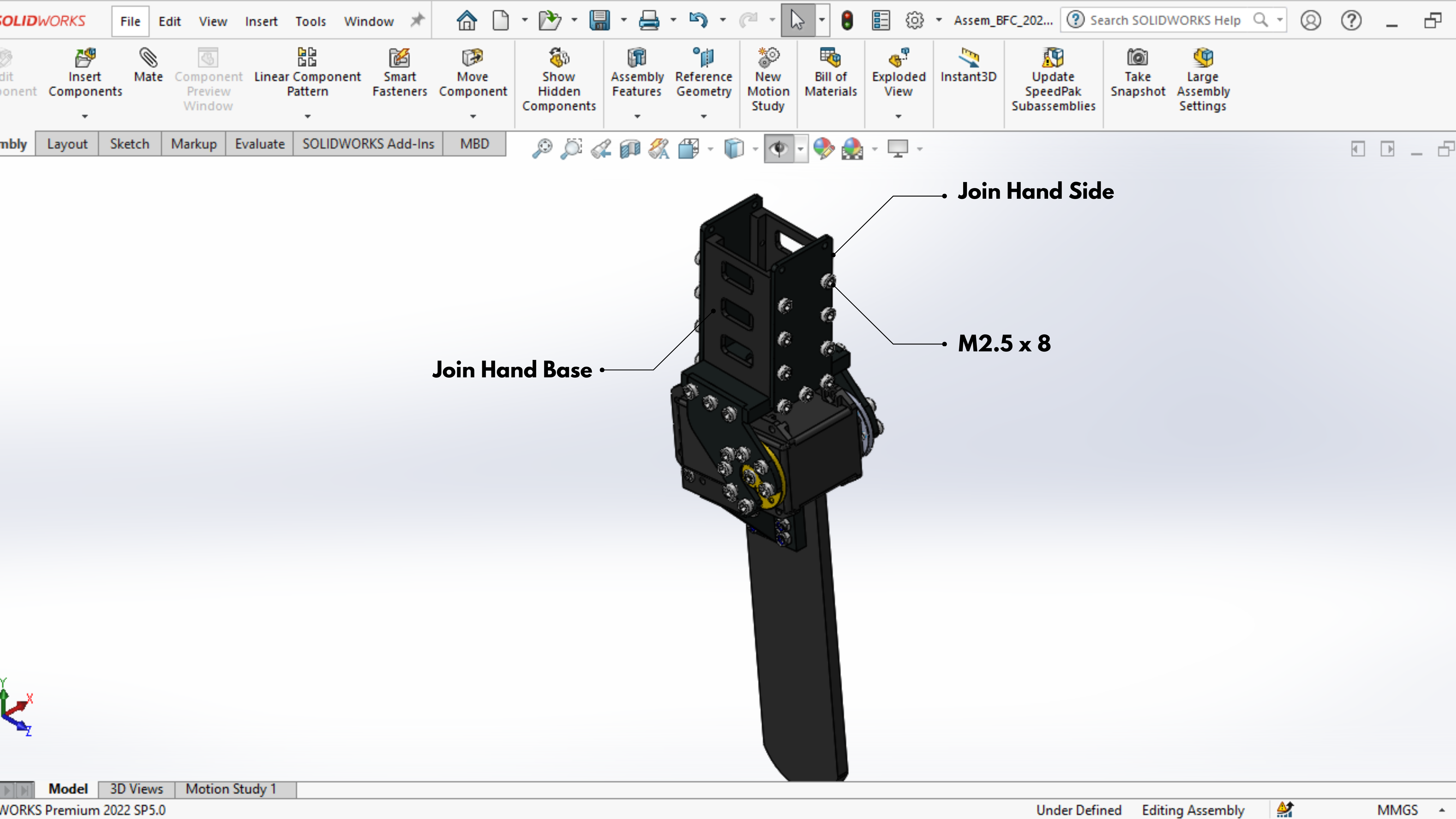
Task: Toggle Section View in the view toolbar
Action: pos(630,149)
